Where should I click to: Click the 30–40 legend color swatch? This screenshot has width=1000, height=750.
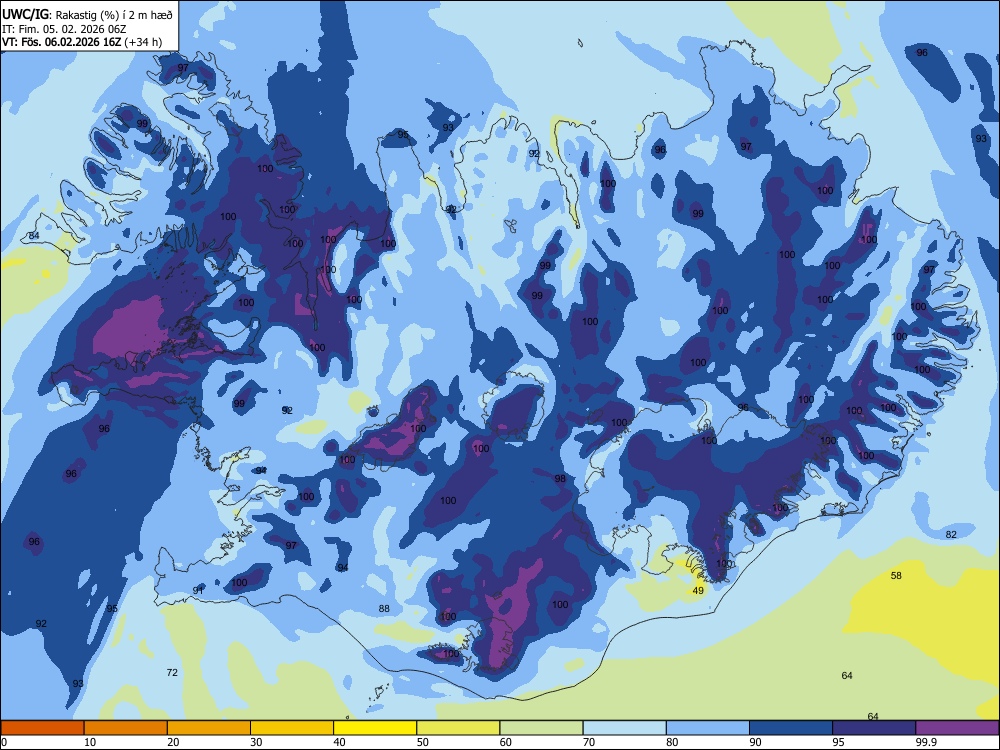pos(292,728)
